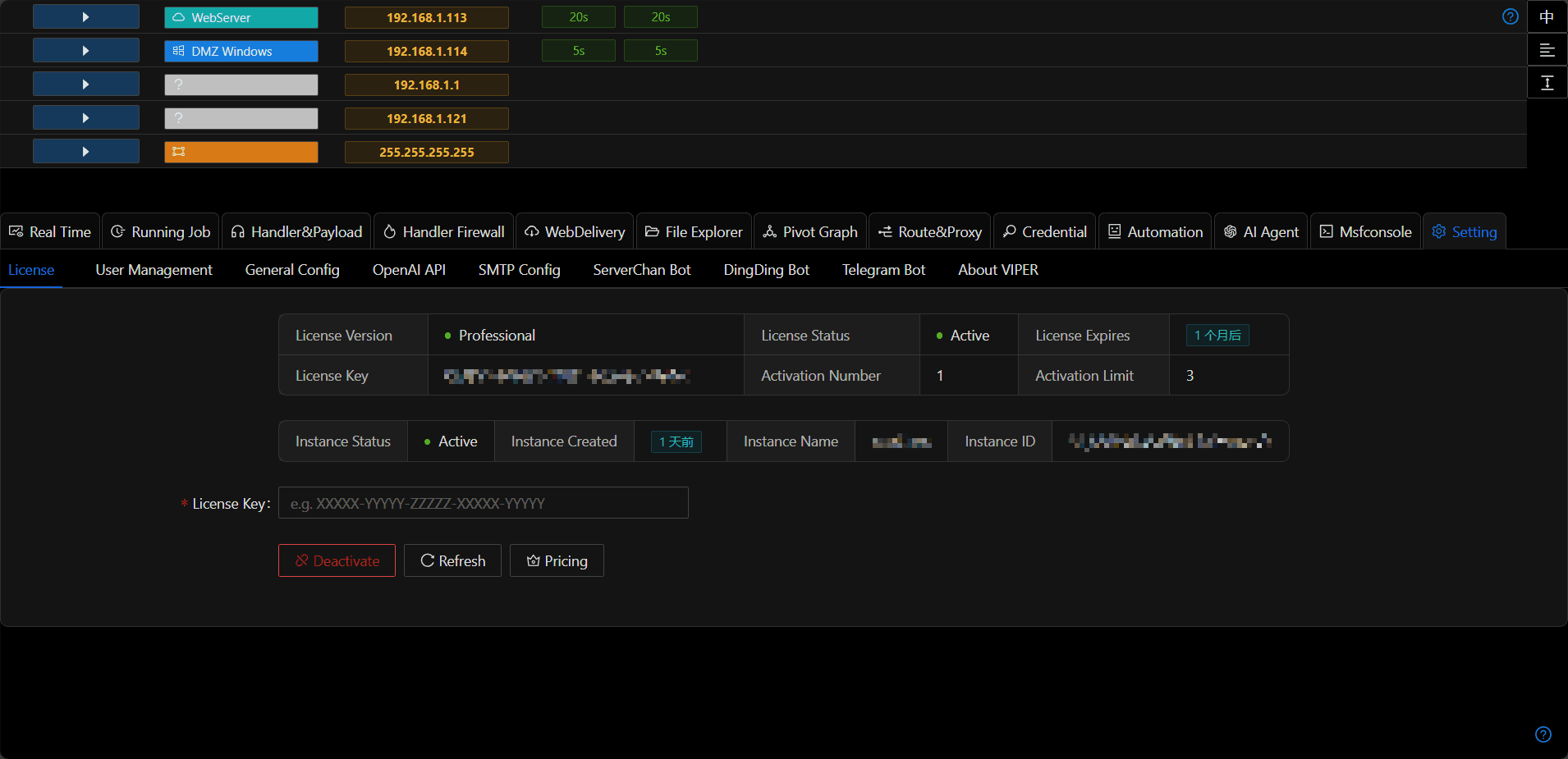Click first 5s badge in DMZ Windows row

tap(579, 51)
